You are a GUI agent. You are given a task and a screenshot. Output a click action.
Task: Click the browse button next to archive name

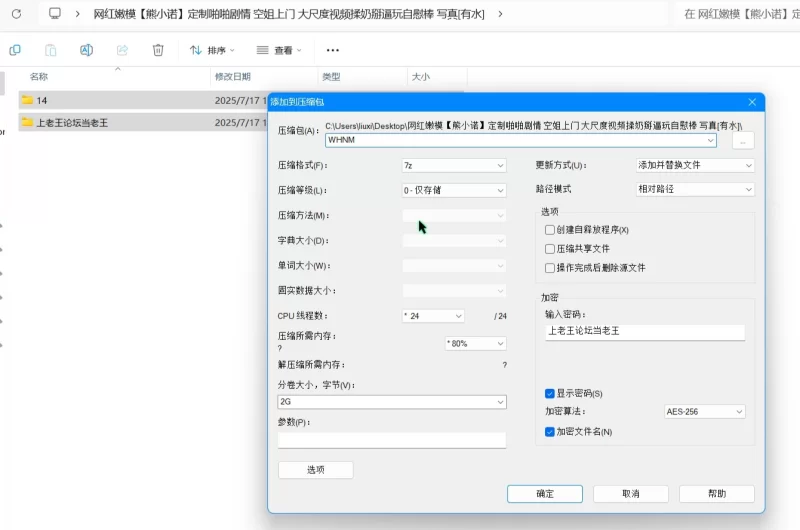(743, 141)
